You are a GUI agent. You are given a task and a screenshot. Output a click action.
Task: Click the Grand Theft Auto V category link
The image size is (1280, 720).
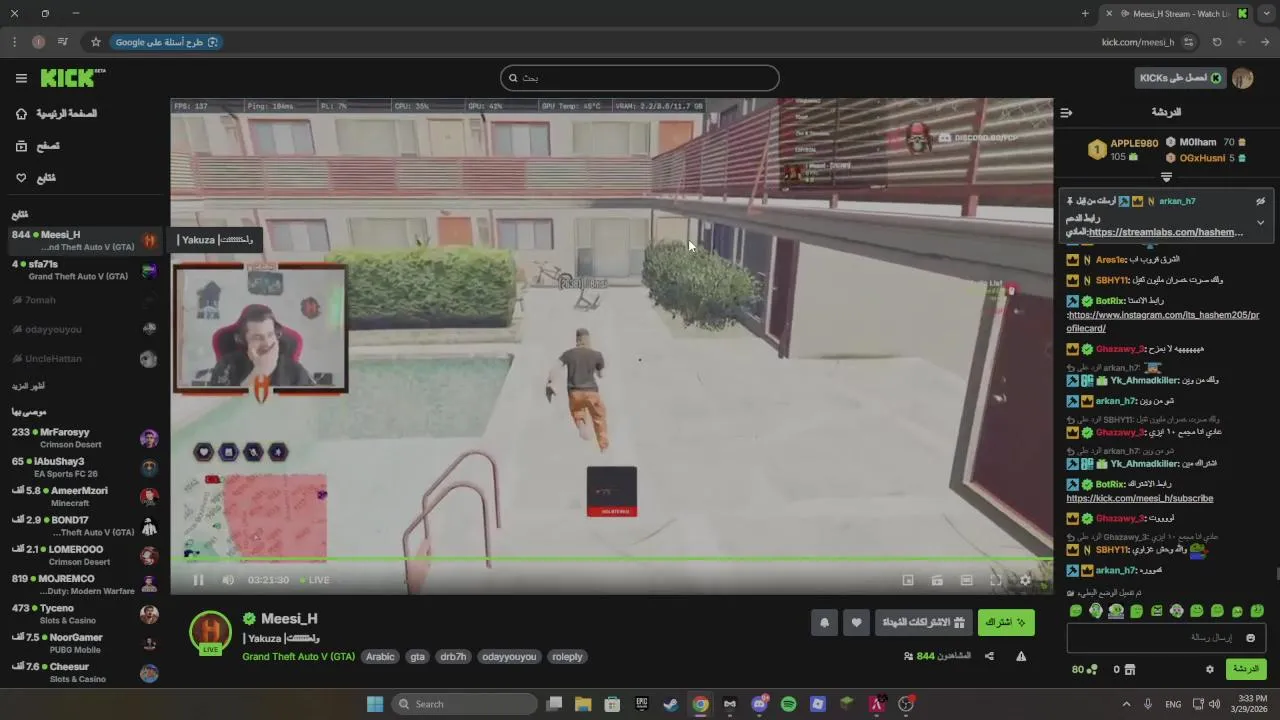coord(299,657)
